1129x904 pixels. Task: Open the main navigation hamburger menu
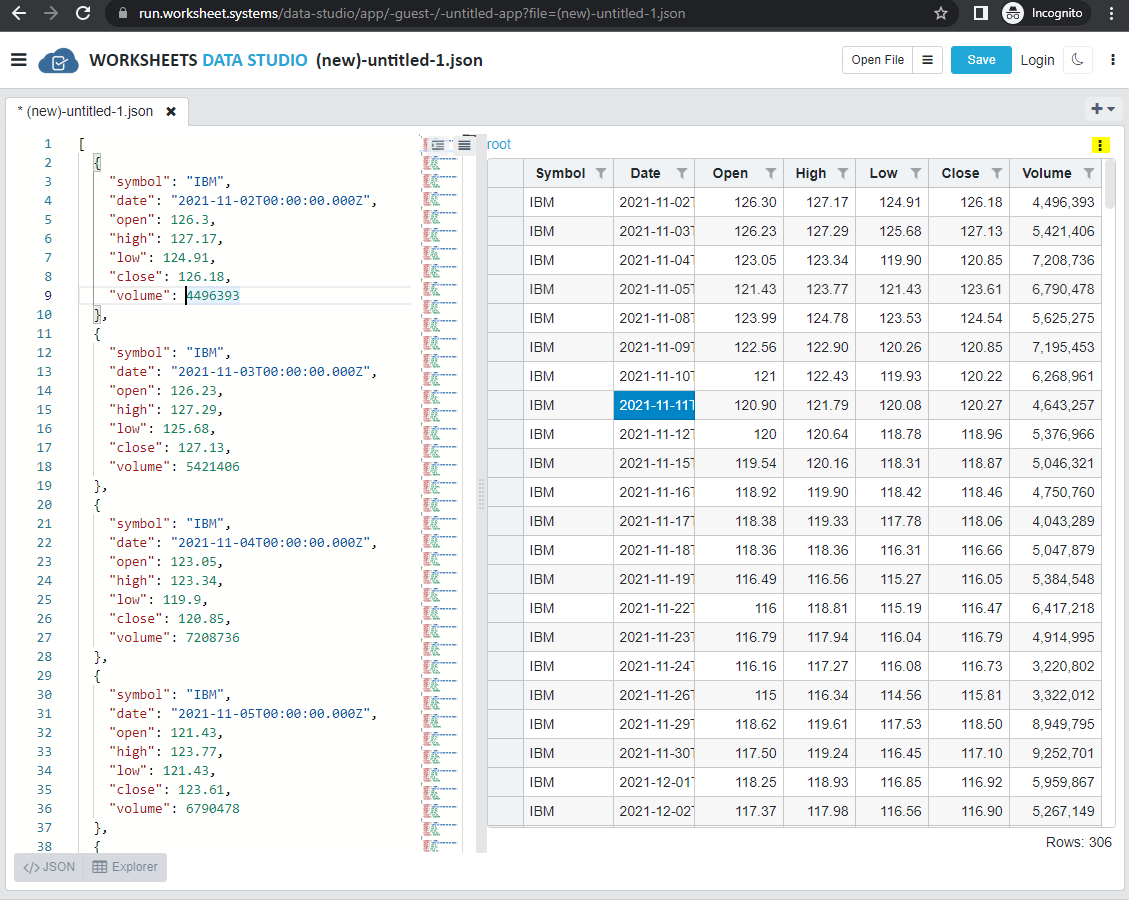point(19,60)
